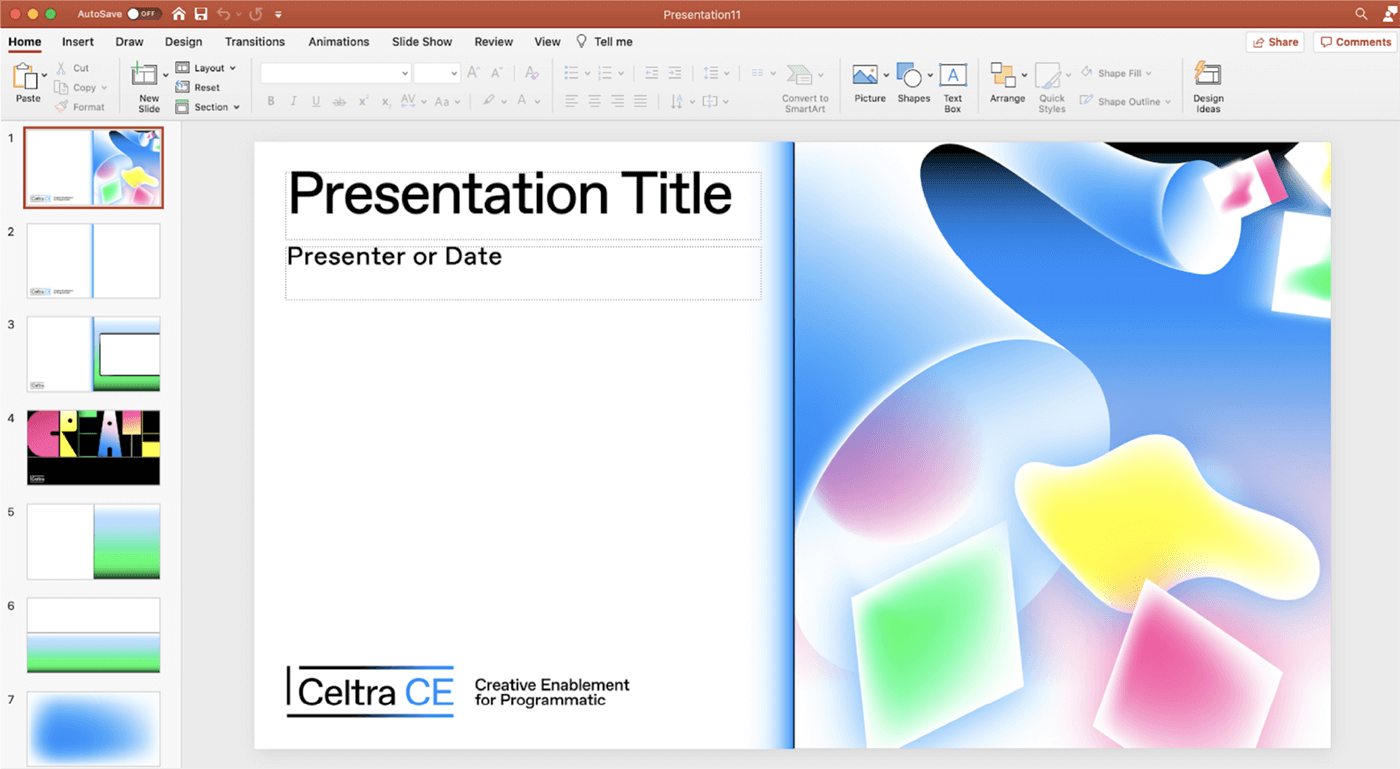Viewport: 1400px width, 769px height.
Task: Insert a Text Box
Action: tap(953, 76)
